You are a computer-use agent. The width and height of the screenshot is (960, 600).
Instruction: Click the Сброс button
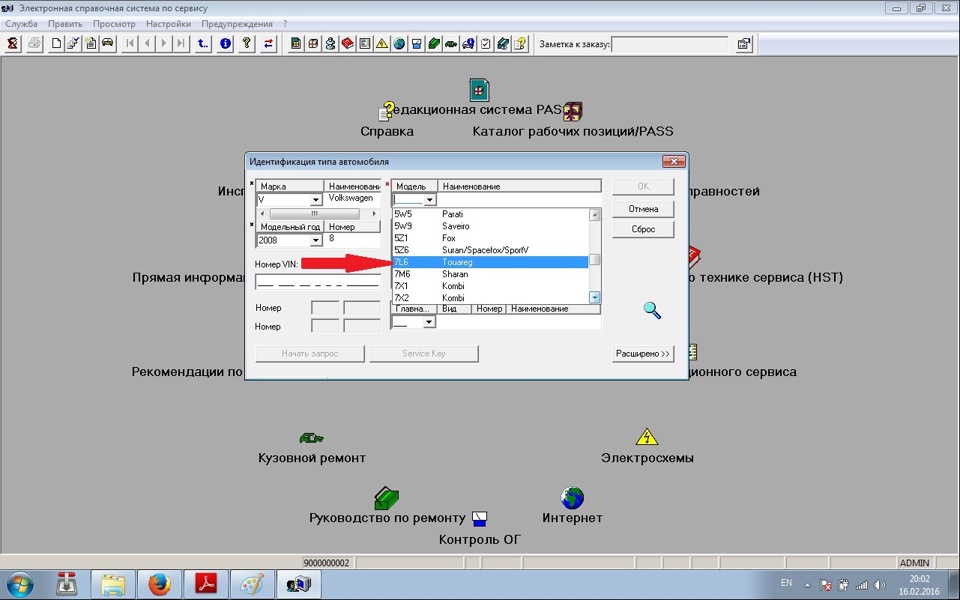click(643, 229)
